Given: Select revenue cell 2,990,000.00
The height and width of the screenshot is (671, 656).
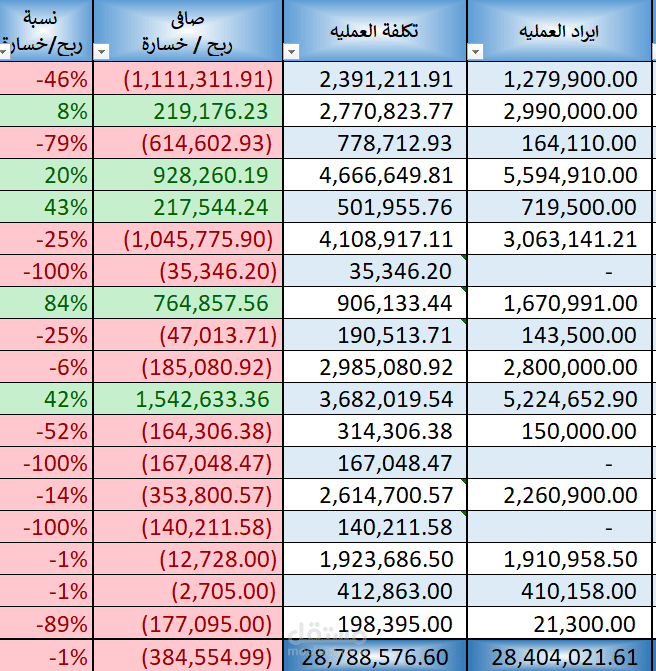Looking at the screenshot, I should pyautogui.click(x=559, y=111).
